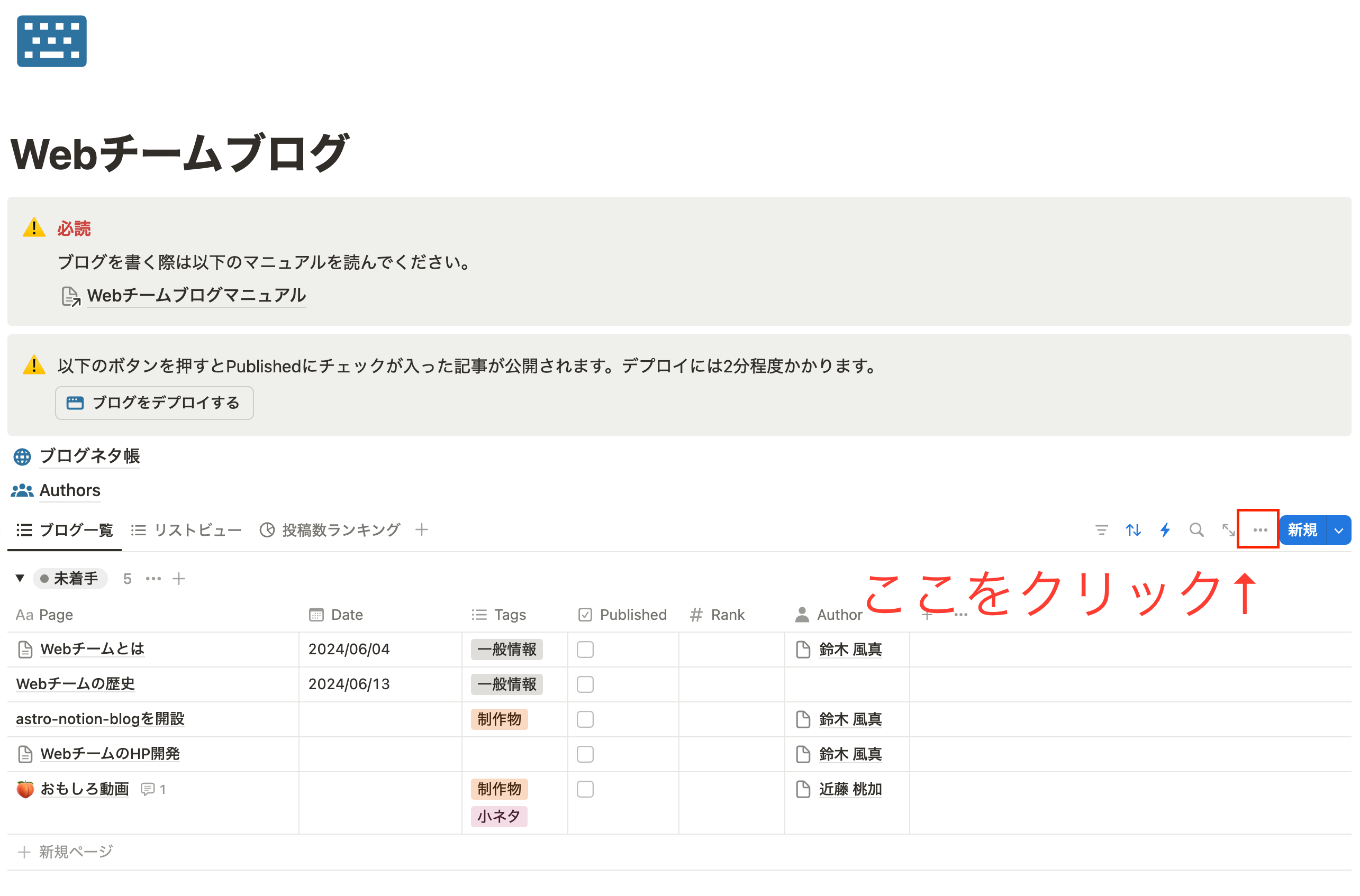This screenshot has width=1360, height=896.
Task: Add a row via 新規ページ
Action: [66, 852]
